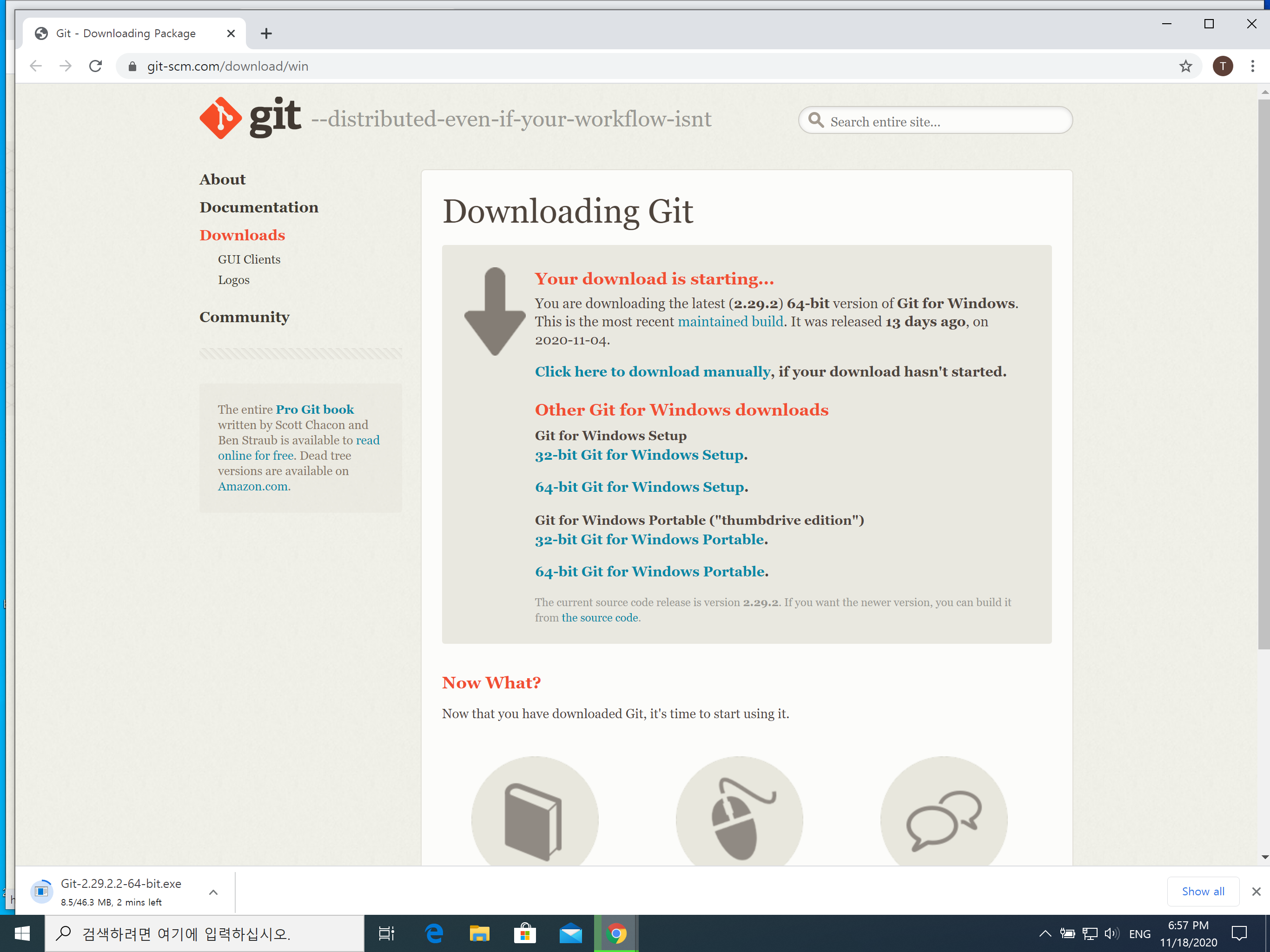This screenshot has height=952, width=1270.
Task: Open the source code link
Action: tap(599, 617)
